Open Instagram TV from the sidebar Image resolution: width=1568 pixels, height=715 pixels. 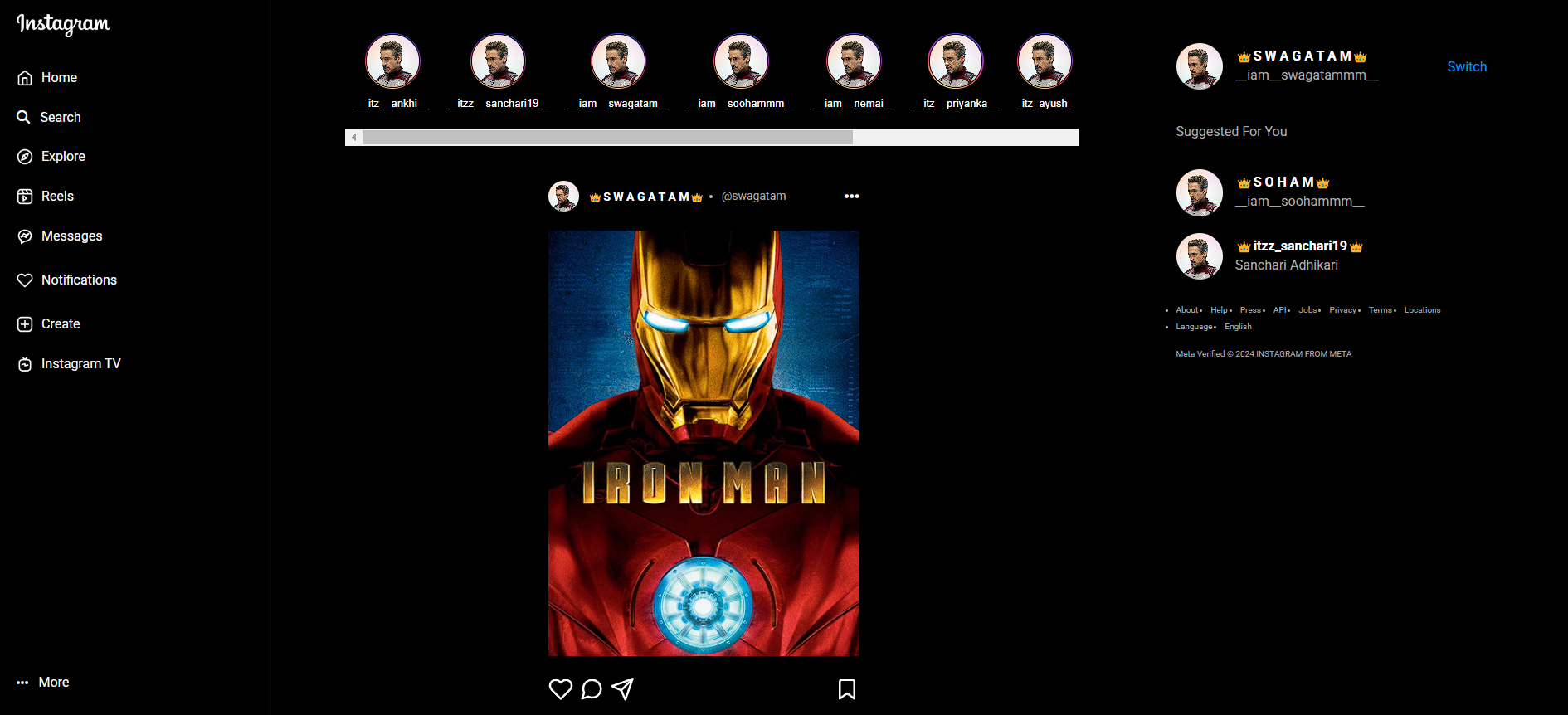point(80,364)
